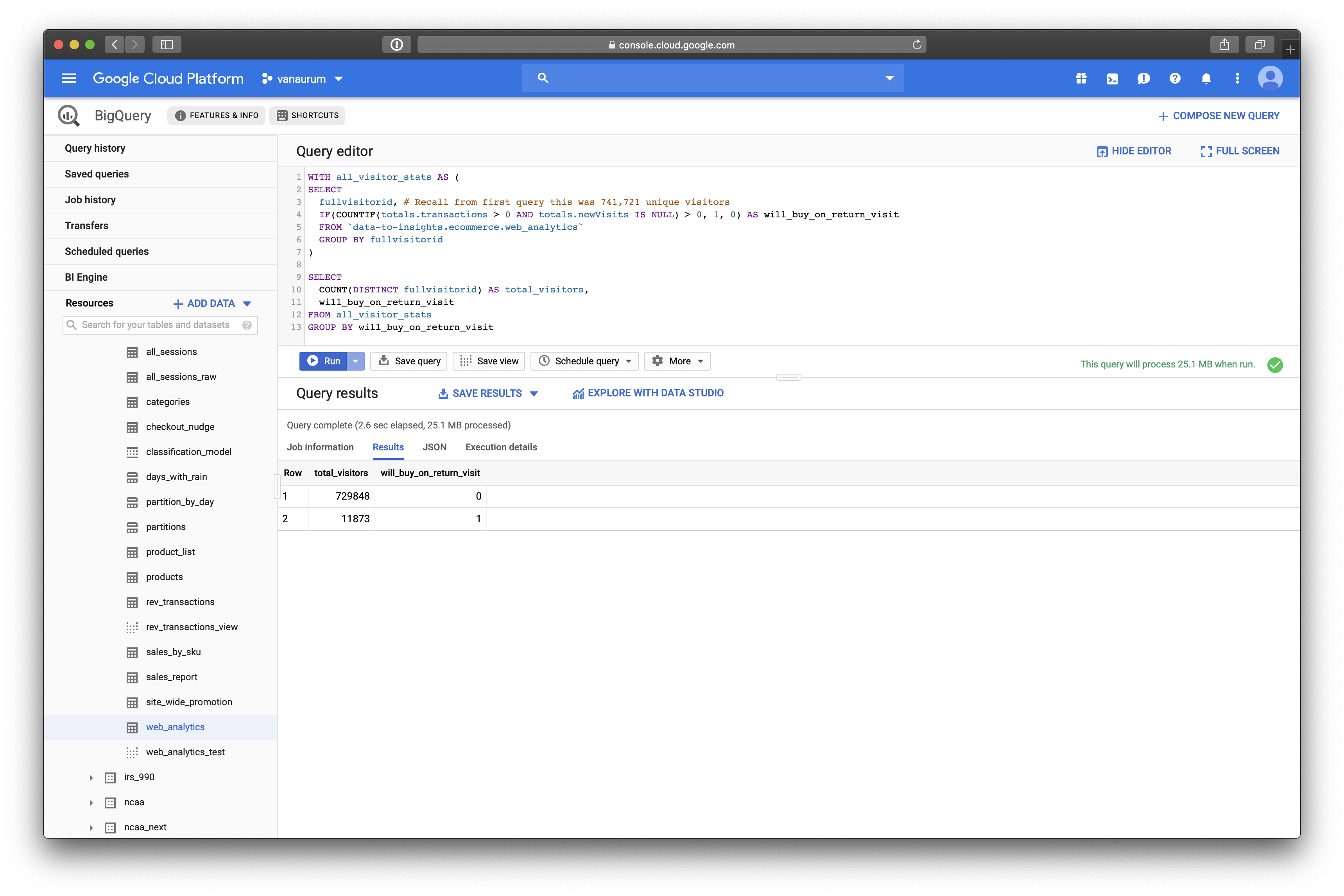Expand the ncaa dataset
The image size is (1344, 896).
91,803
